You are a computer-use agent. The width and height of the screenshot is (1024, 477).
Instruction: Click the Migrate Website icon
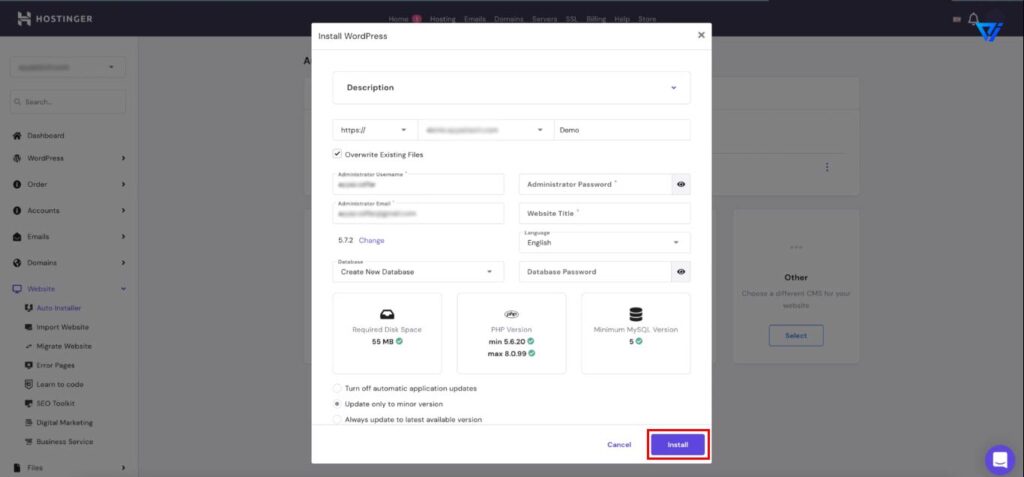pos(28,346)
